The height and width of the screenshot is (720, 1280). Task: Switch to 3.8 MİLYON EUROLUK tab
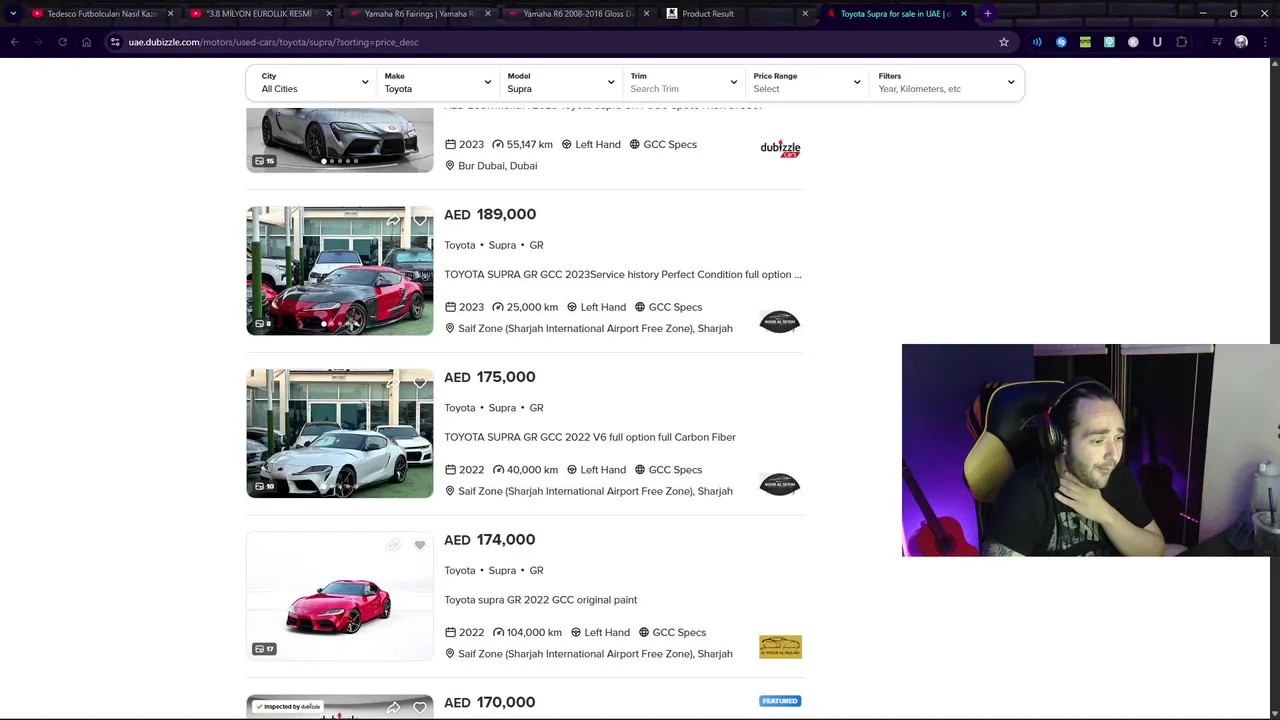(x=260, y=14)
